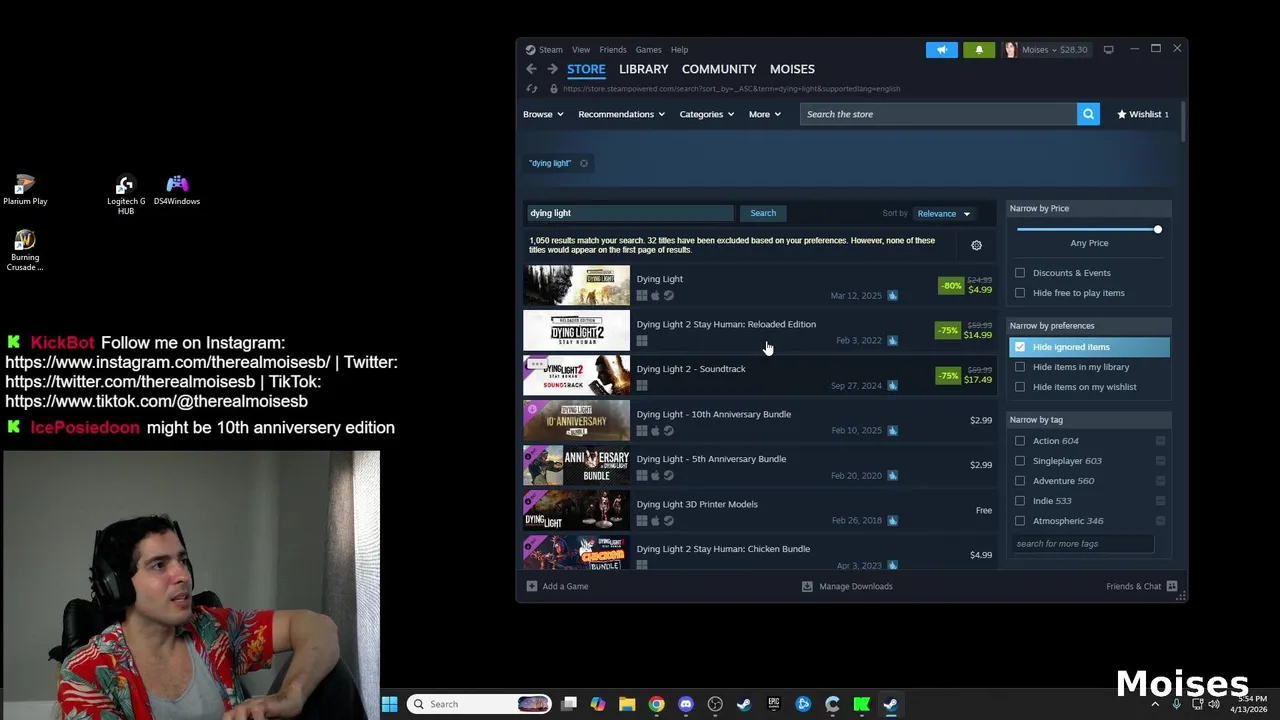
Task: Filter by the Action tag checkbox
Action: point(1020,441)
